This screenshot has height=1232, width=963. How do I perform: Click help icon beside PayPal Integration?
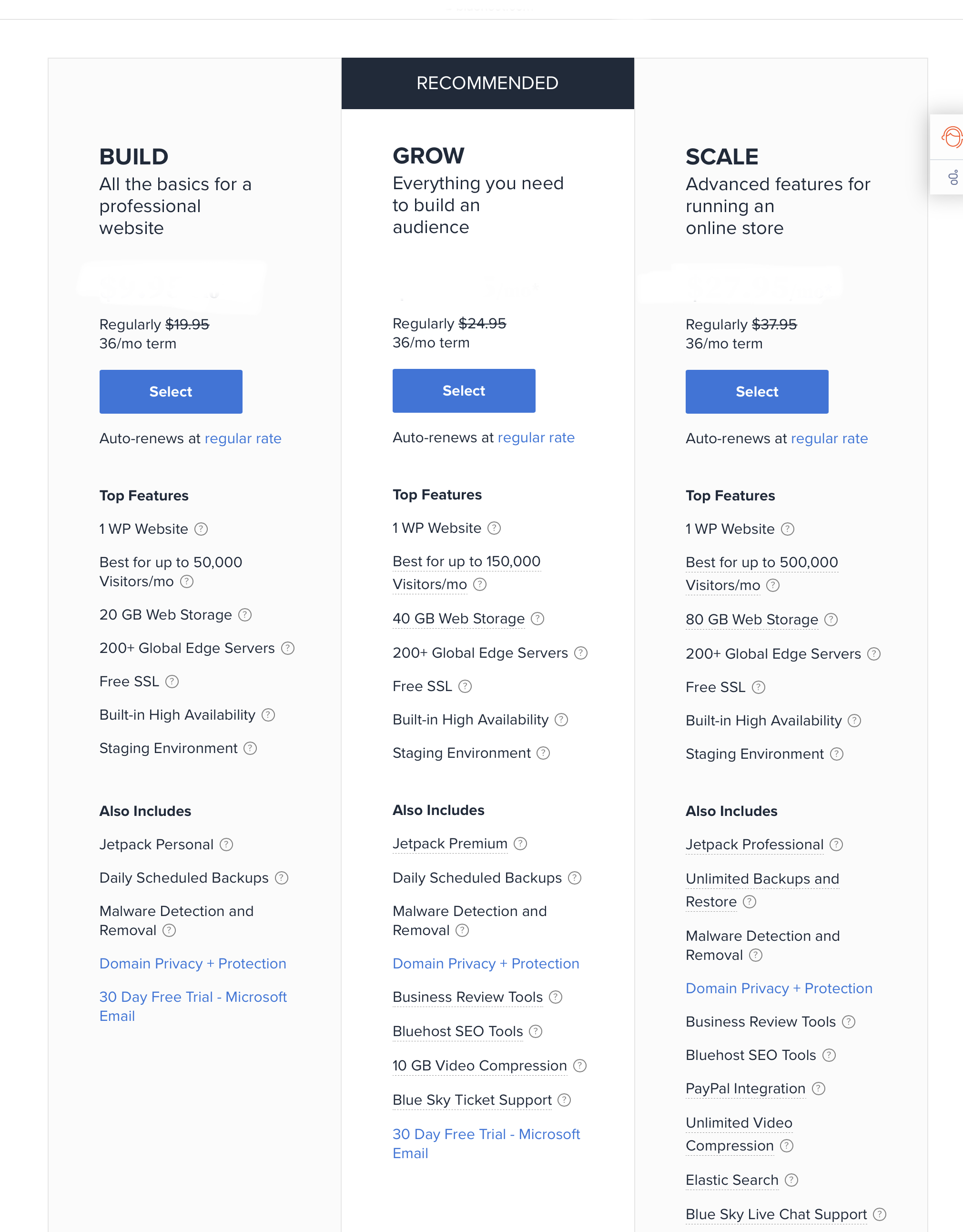[x=819, y=1089]
